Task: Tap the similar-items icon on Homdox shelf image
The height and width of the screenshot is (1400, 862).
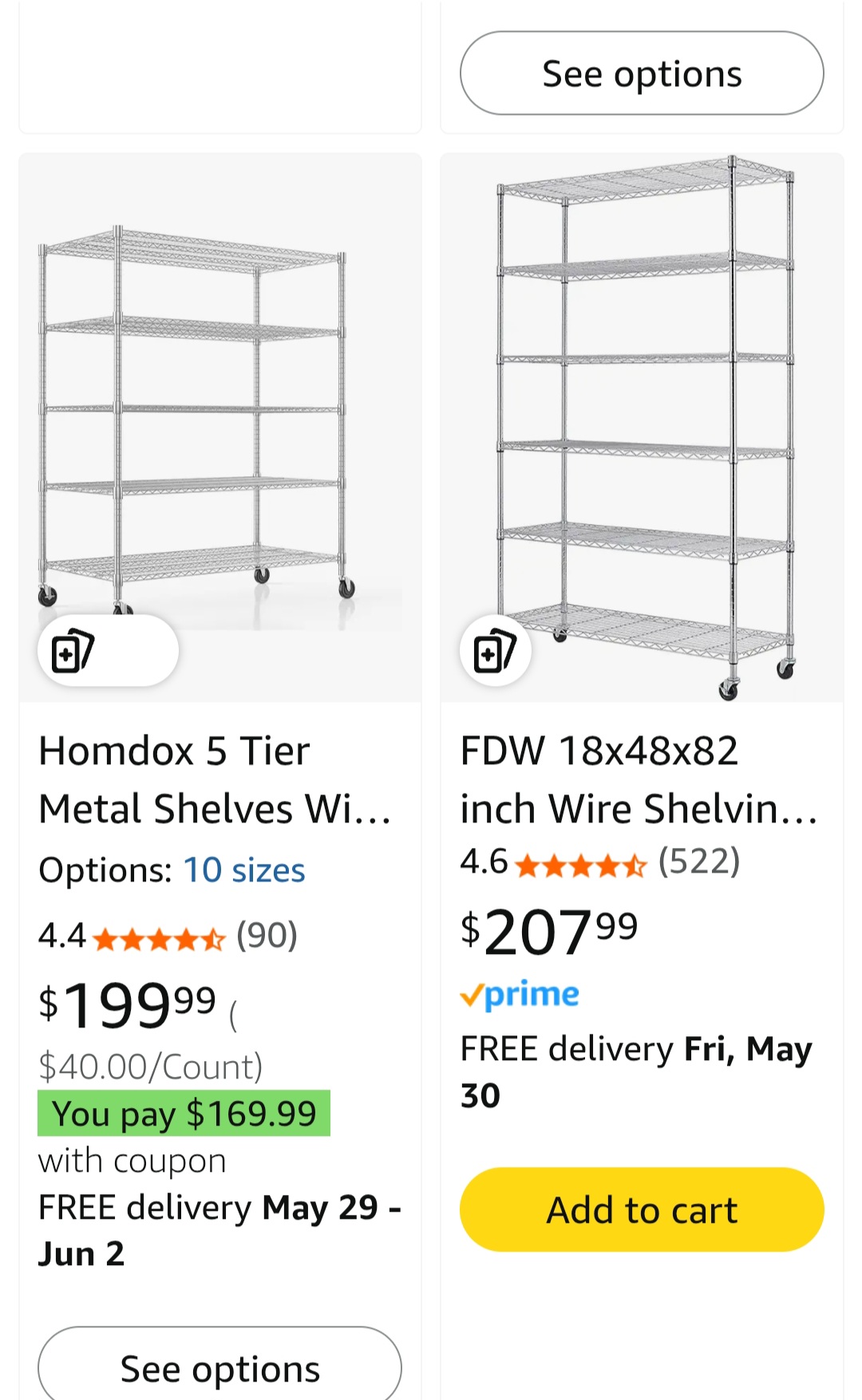Action: (73, 651)
